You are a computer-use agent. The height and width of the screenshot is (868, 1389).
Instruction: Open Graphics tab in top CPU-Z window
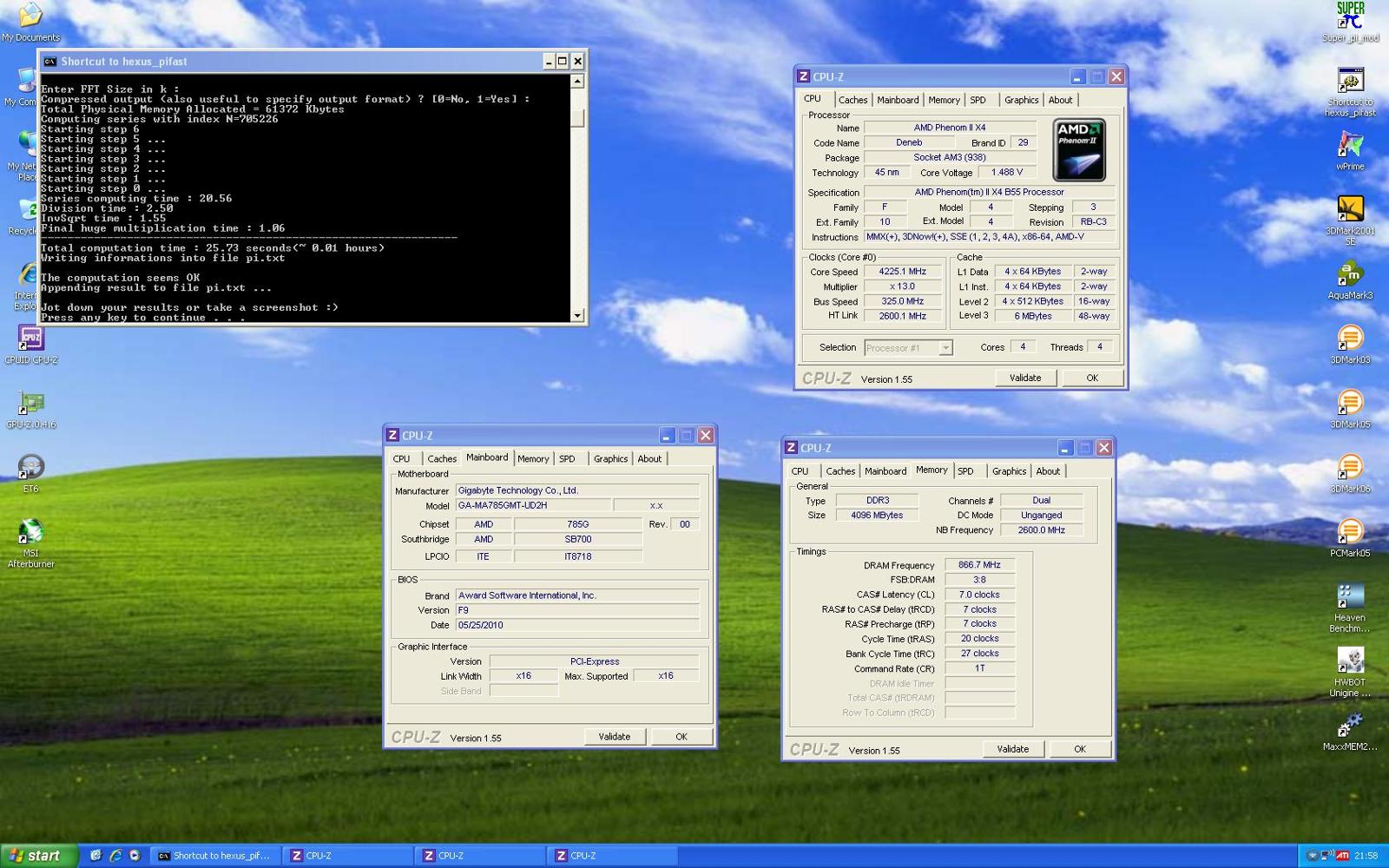[1021, 100]
